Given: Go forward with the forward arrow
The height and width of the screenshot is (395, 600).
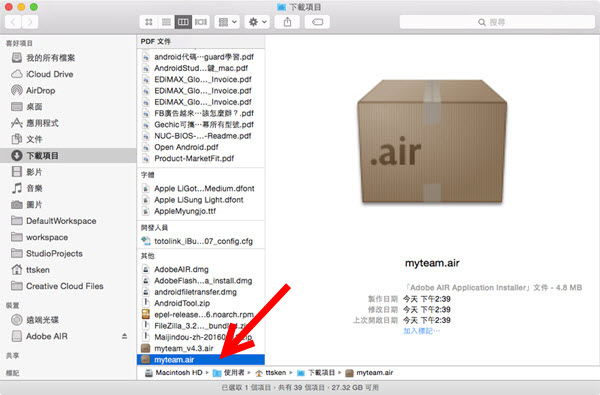Looking at the screenshot, I should (x=30, y=22).
